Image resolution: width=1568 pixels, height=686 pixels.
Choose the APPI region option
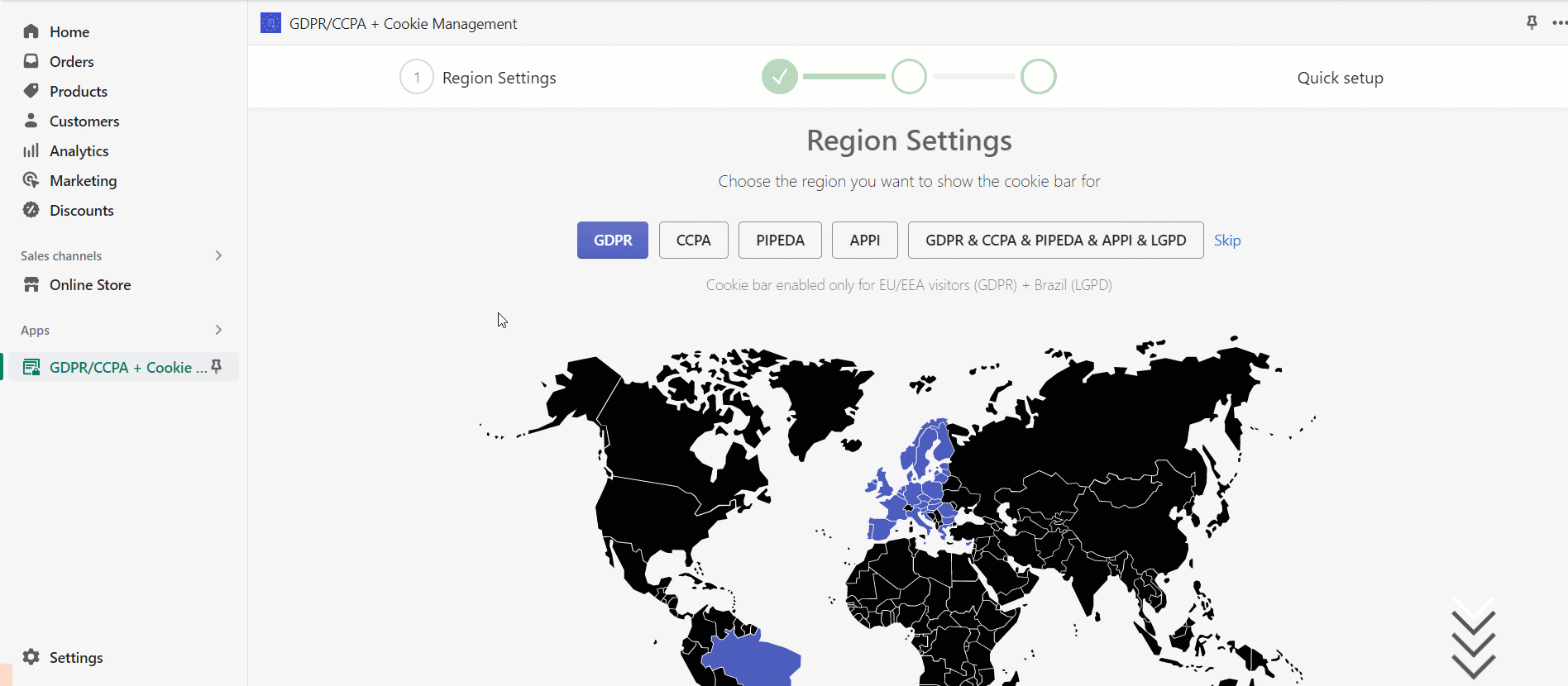tap(865, 241)
